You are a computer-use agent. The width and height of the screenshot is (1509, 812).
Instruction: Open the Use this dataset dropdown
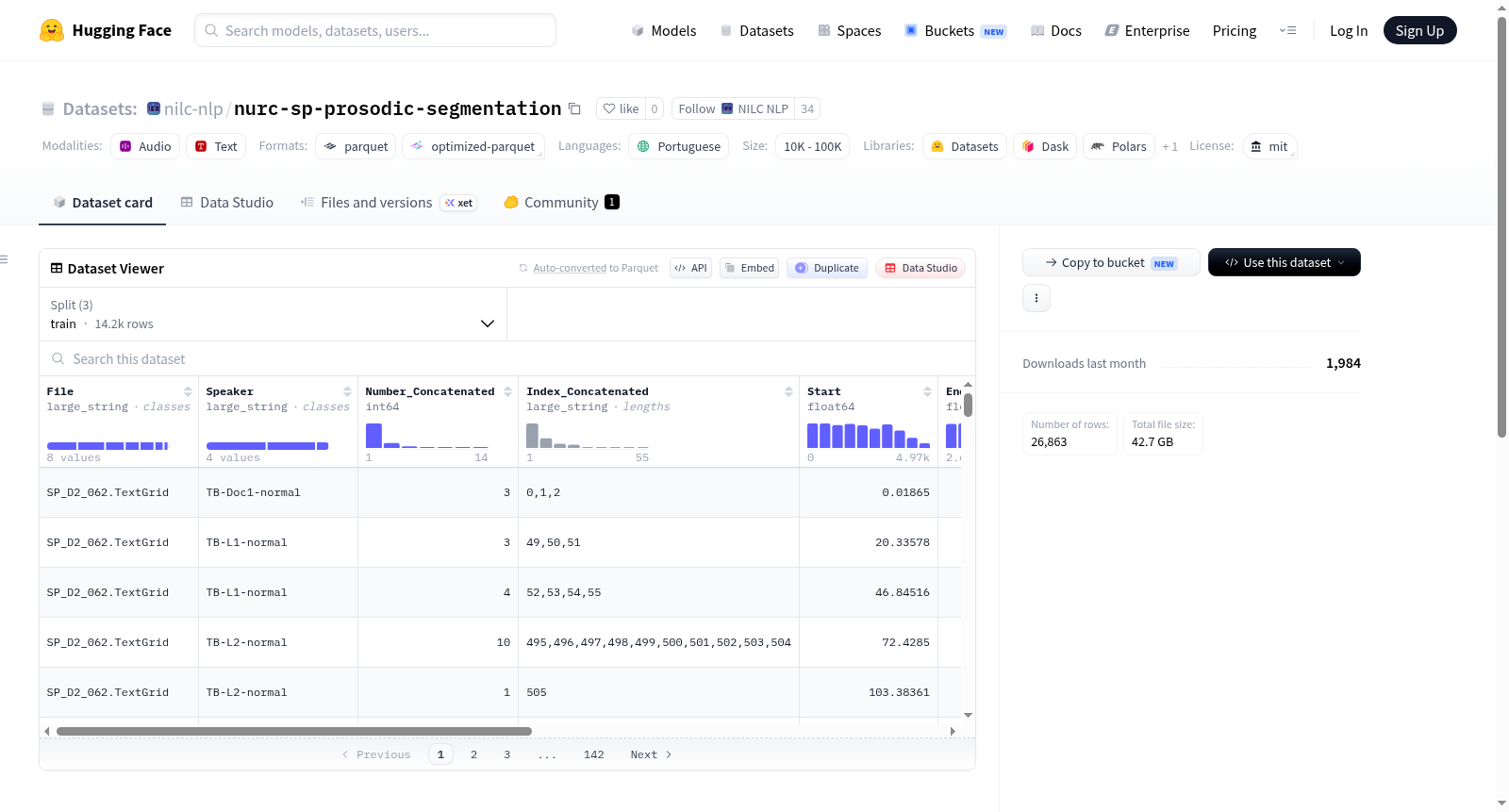pos(1284,262)
